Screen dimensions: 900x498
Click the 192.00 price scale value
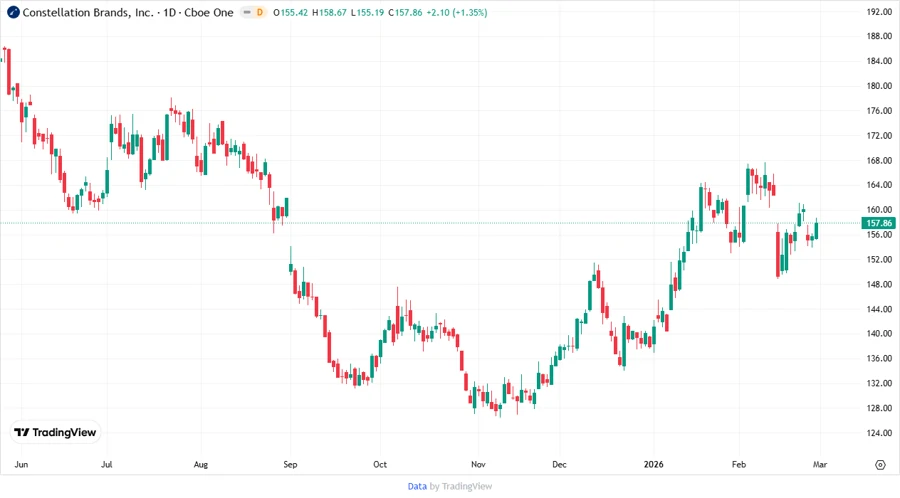tap(879, 11)
